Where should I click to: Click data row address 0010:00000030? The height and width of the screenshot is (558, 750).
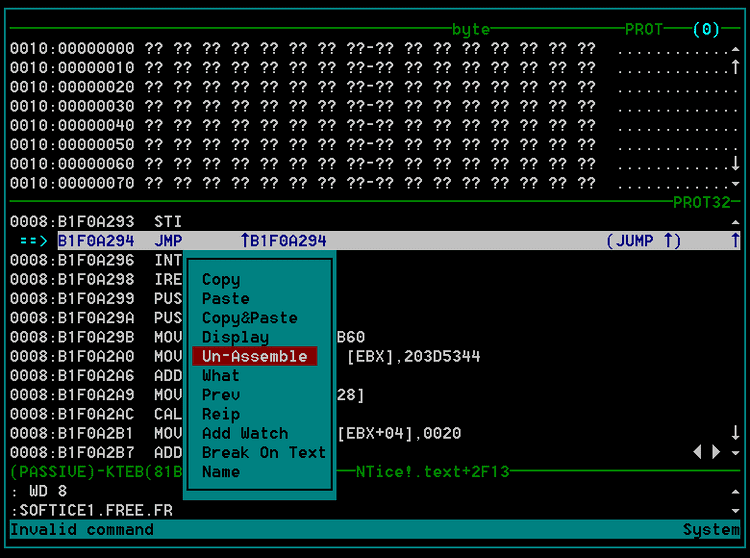[72, 106]
